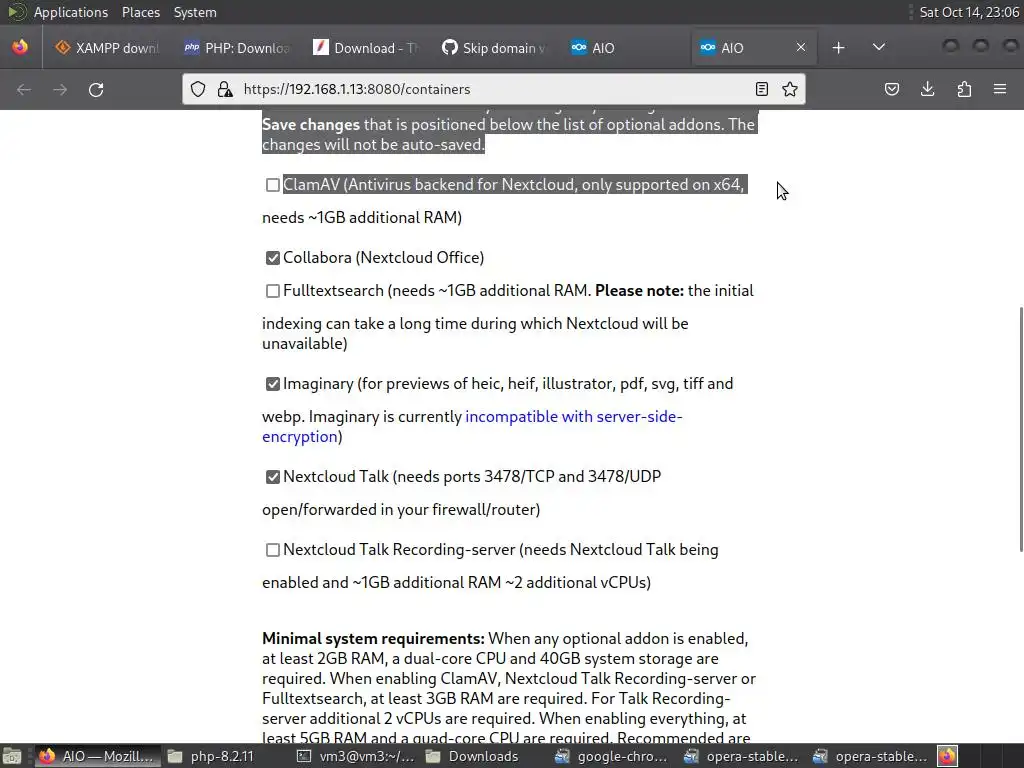The image size is (1024, 768).
Task: Switch to the Skip domain GitHub tab
Action: click(494, 48)
